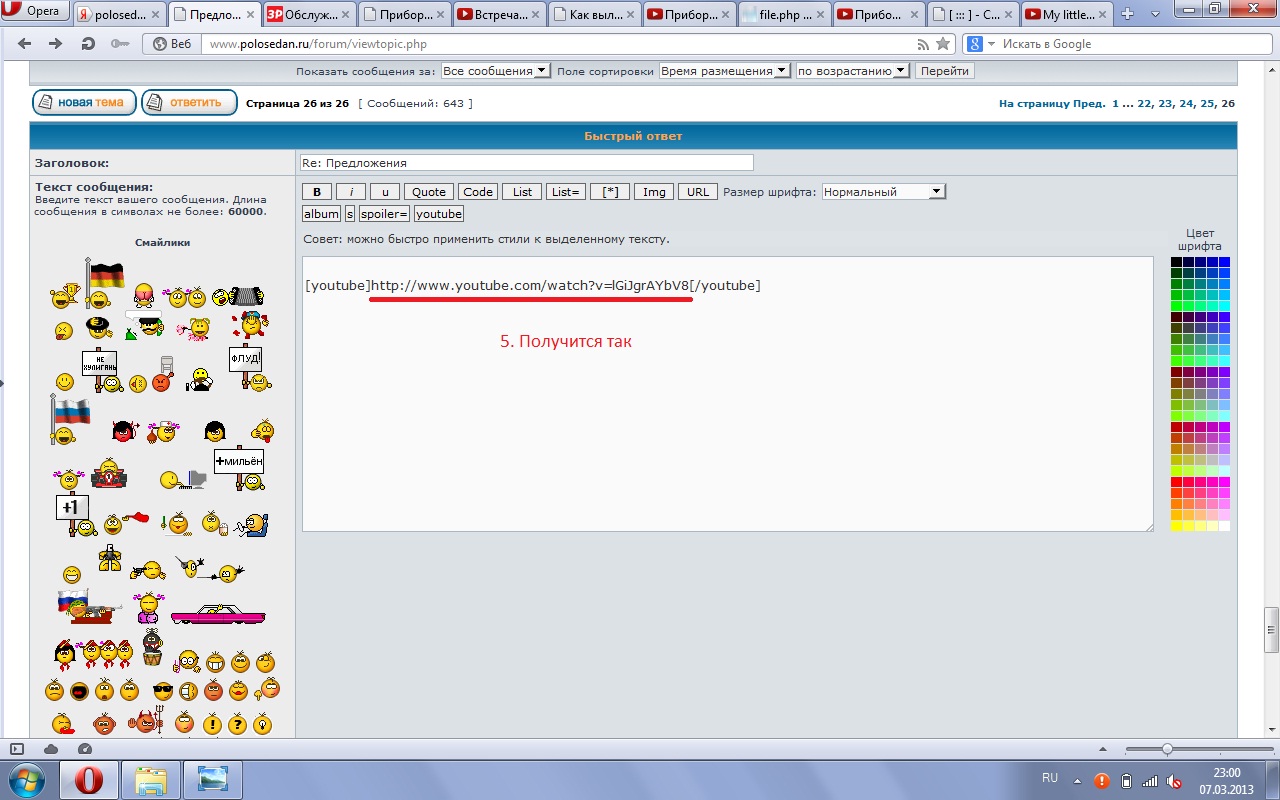
Task: Pick the yellow font color swatch
Action: pos(1176,525)
